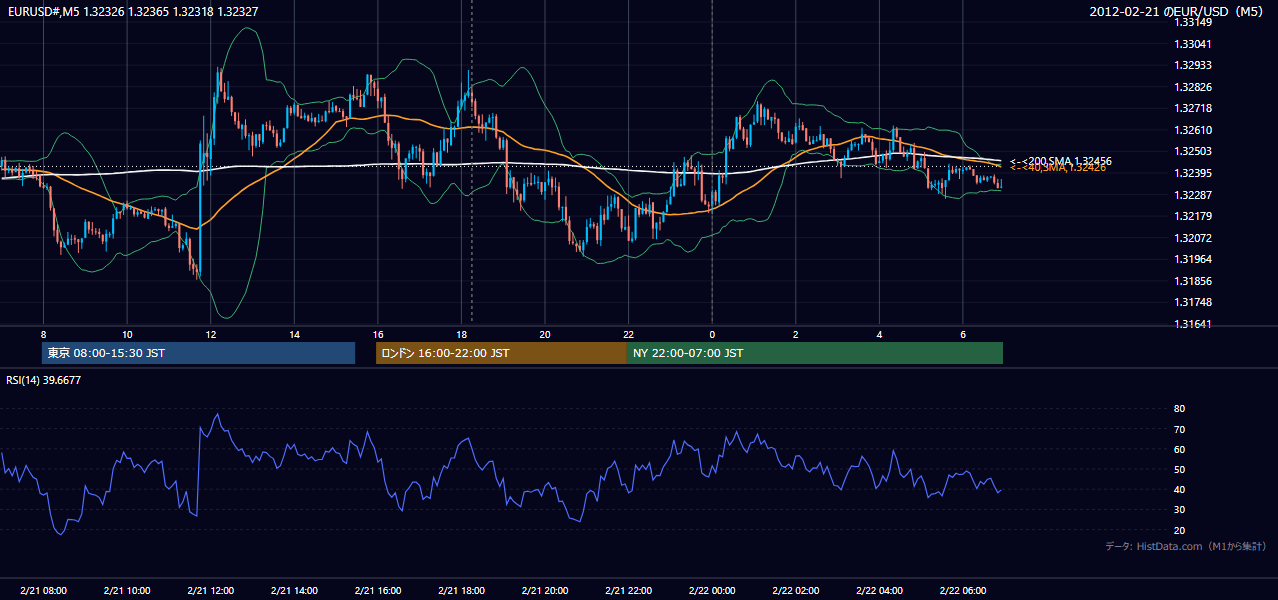
Task: Click RSI scale value 30
Action: [1180, 510]
